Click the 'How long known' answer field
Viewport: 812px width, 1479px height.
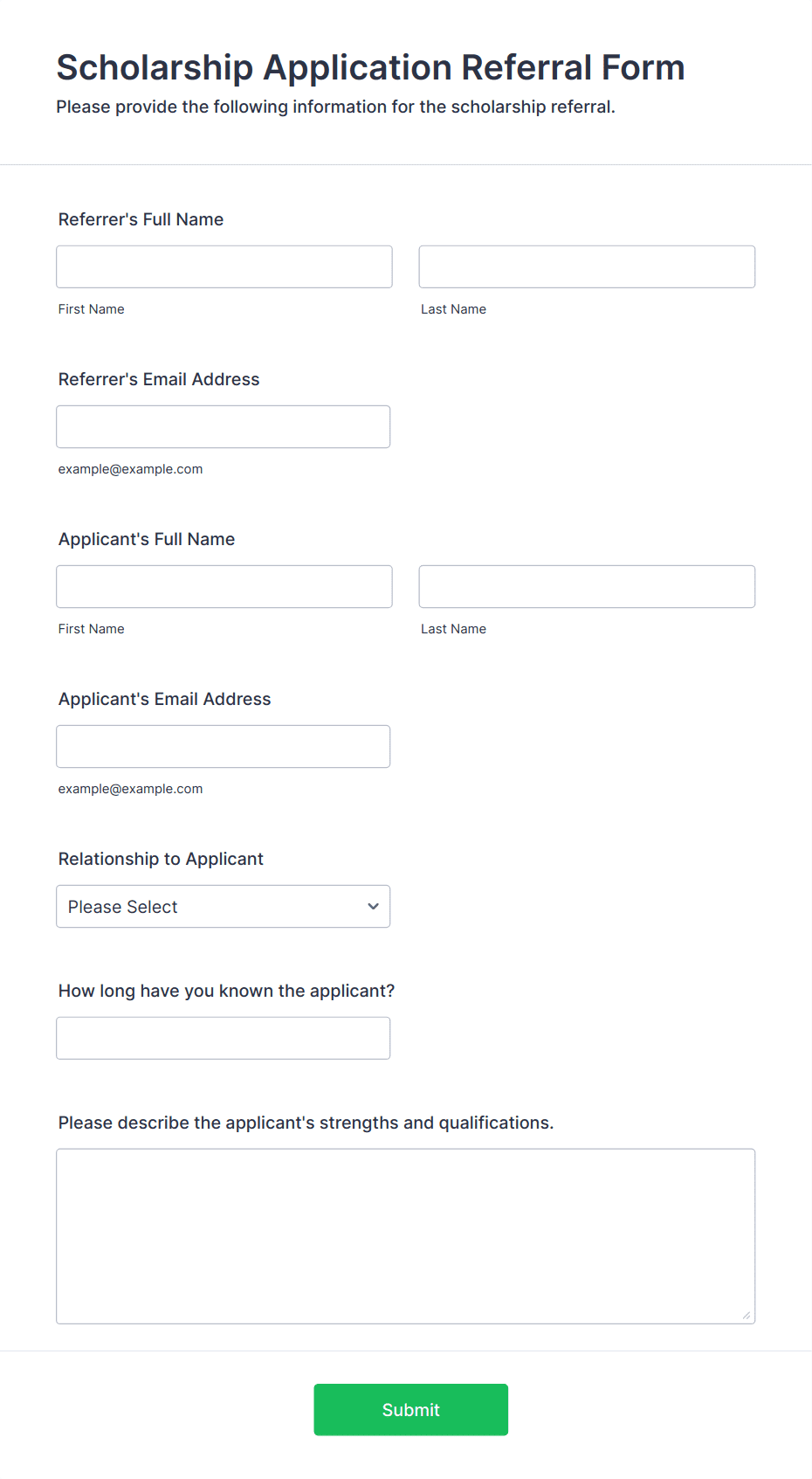[223, 1038]
